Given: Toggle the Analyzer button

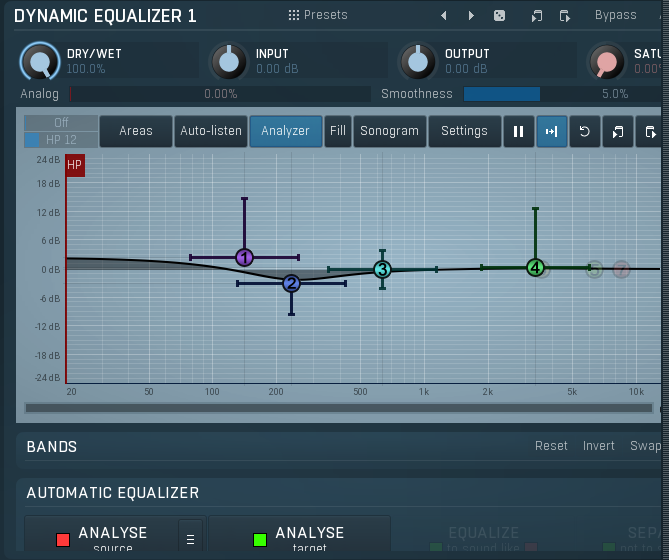Looking at the screenshot, I should coord(285,131).
